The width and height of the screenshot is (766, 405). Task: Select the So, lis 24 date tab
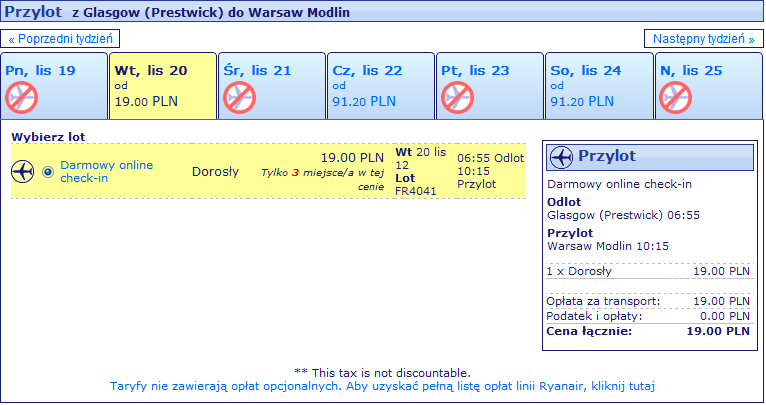tap(599, 86)
